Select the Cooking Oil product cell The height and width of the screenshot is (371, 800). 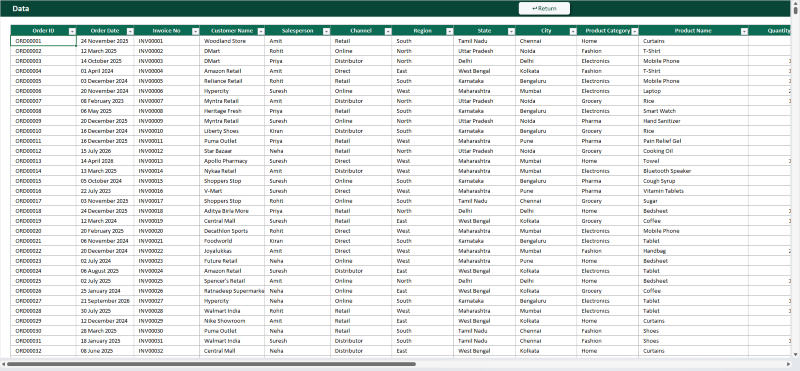[x=694, y=151]
